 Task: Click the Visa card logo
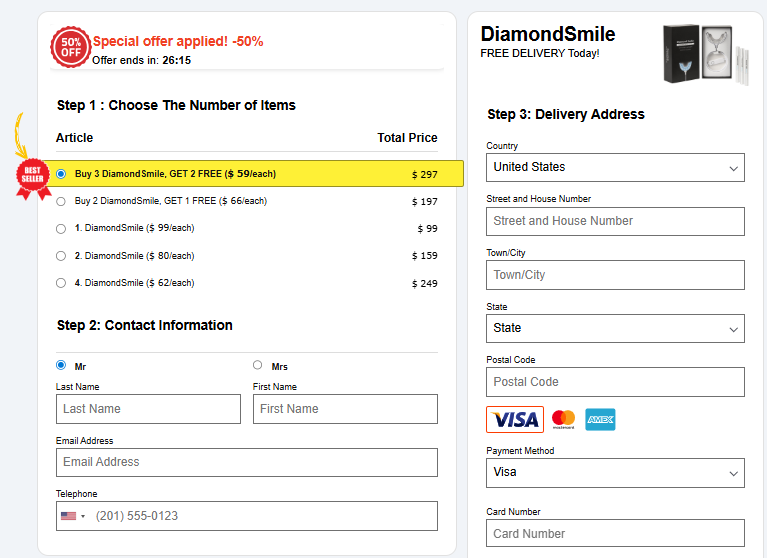coord(515,419)
